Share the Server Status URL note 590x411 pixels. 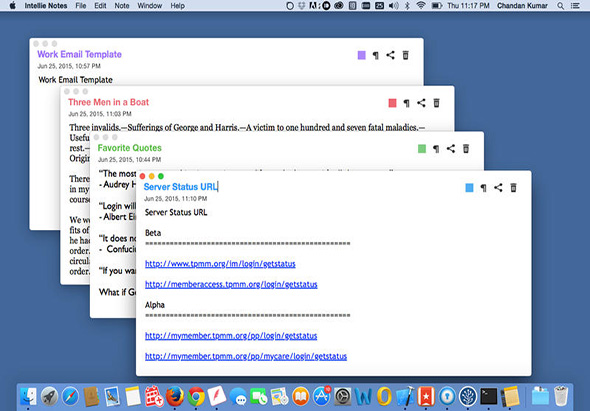click(498, 187)
